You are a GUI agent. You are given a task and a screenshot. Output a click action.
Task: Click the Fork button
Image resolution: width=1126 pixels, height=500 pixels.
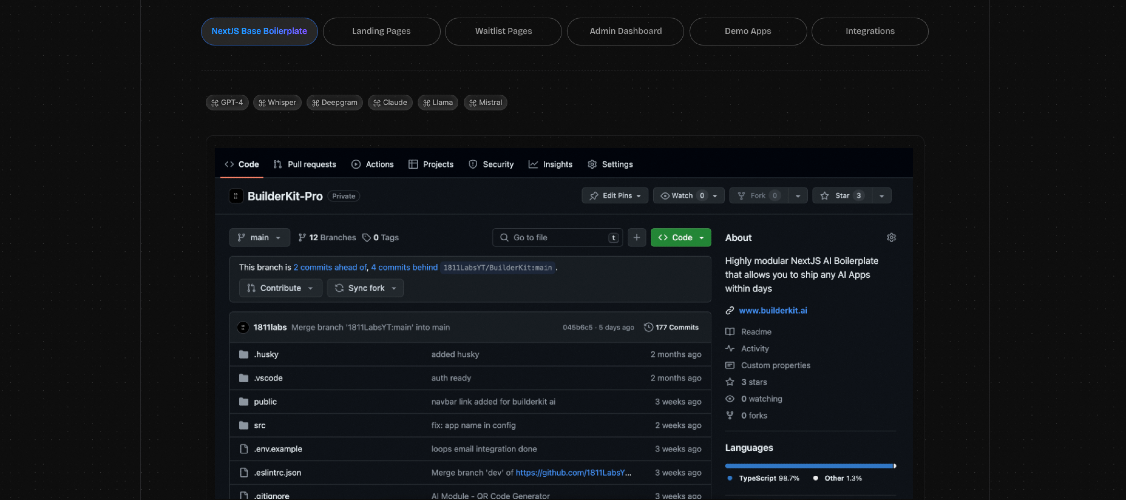758,195
